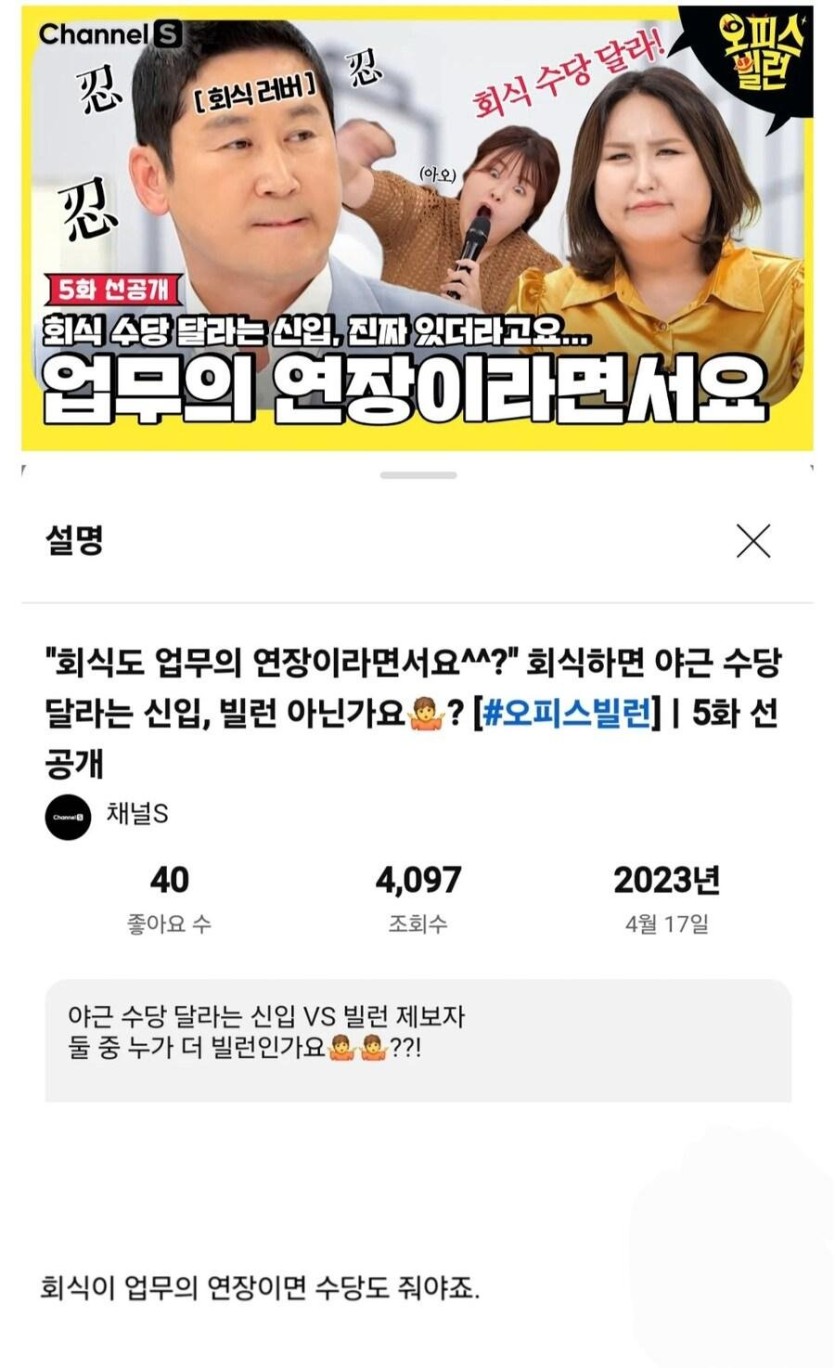Tap the Channel S logo on the thumbnail
Image resolution: width=835 pixels, height=1368 pixels.
[x=110, y=34]
